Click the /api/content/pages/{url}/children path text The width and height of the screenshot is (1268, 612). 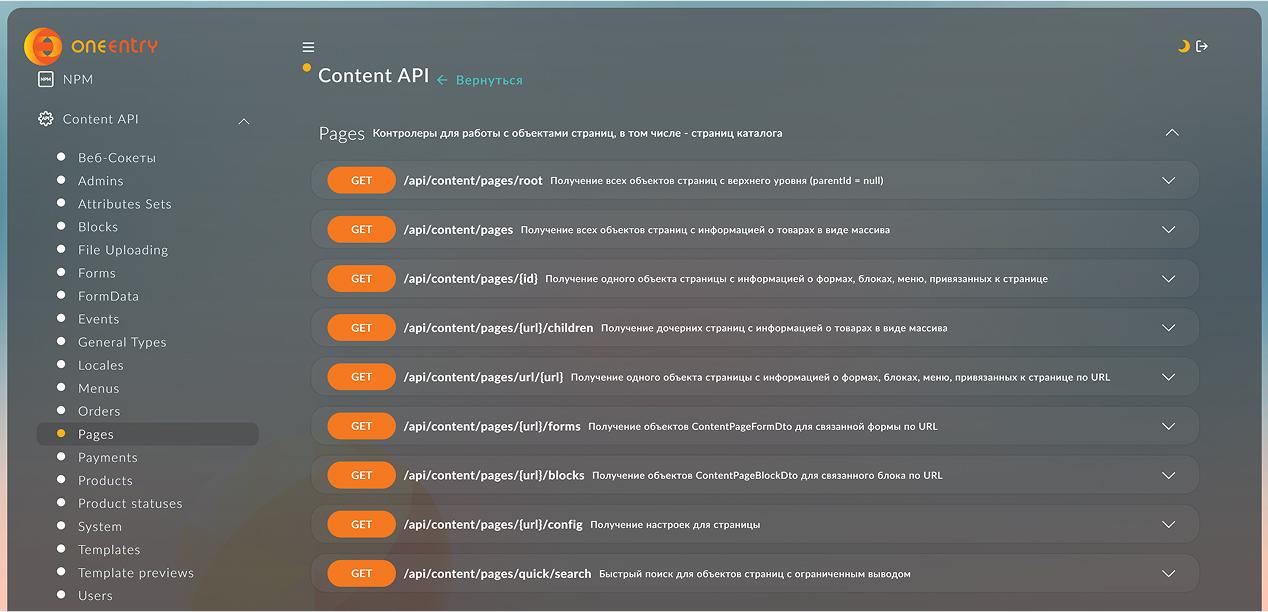tap(499, 328)
